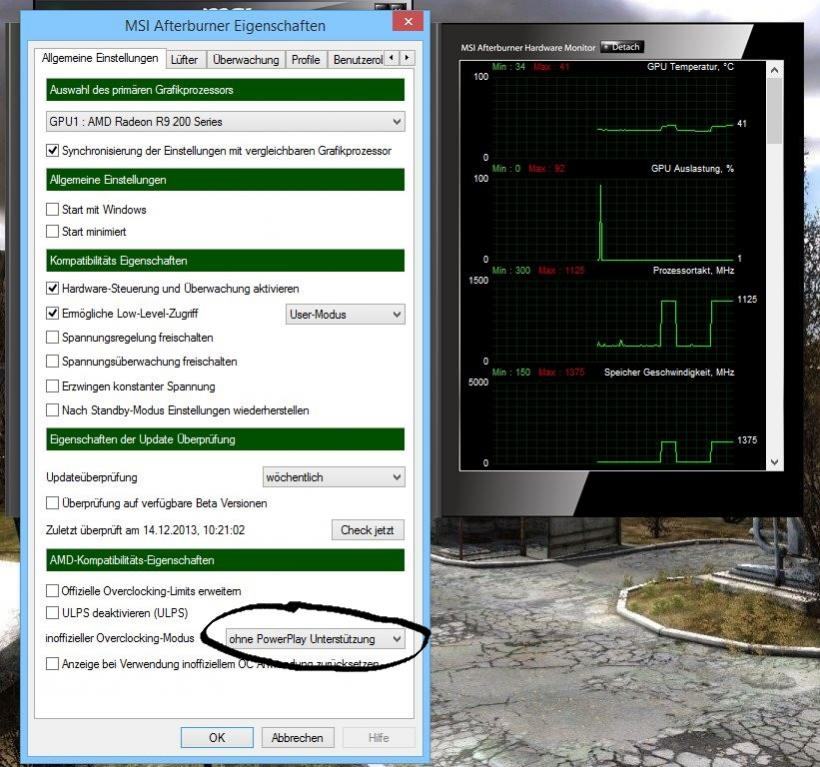Enable Start mit Windows
The image size is (820, 767).
pos(52,209)
